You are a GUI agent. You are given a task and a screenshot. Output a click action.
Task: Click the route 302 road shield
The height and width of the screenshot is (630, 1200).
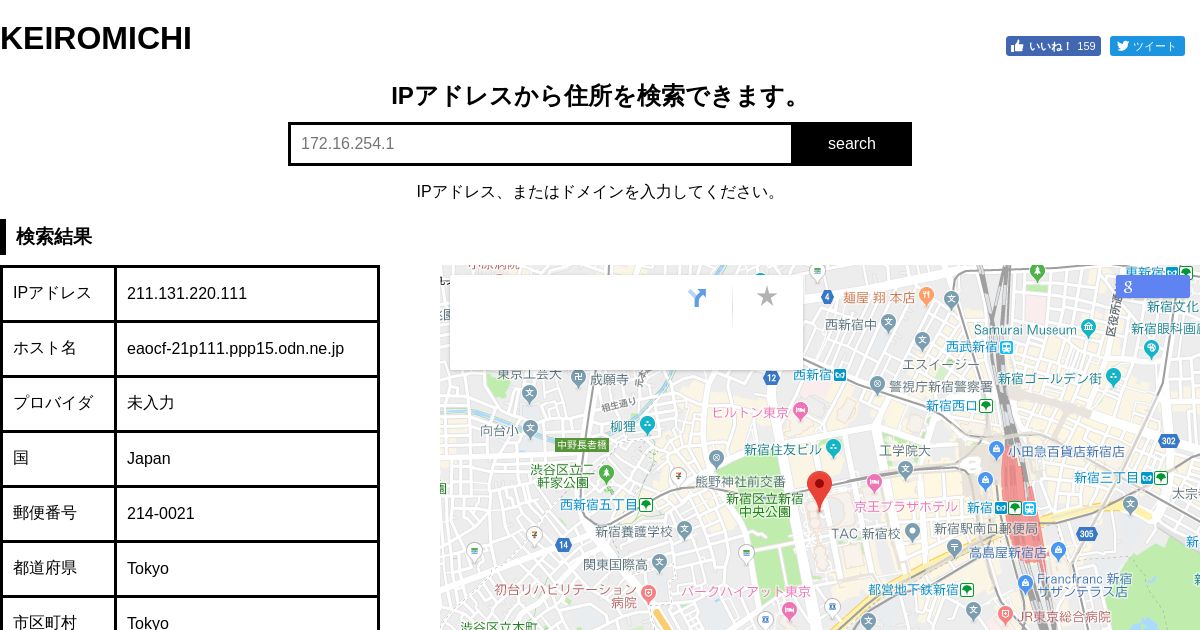click(x=1169, y=441)
